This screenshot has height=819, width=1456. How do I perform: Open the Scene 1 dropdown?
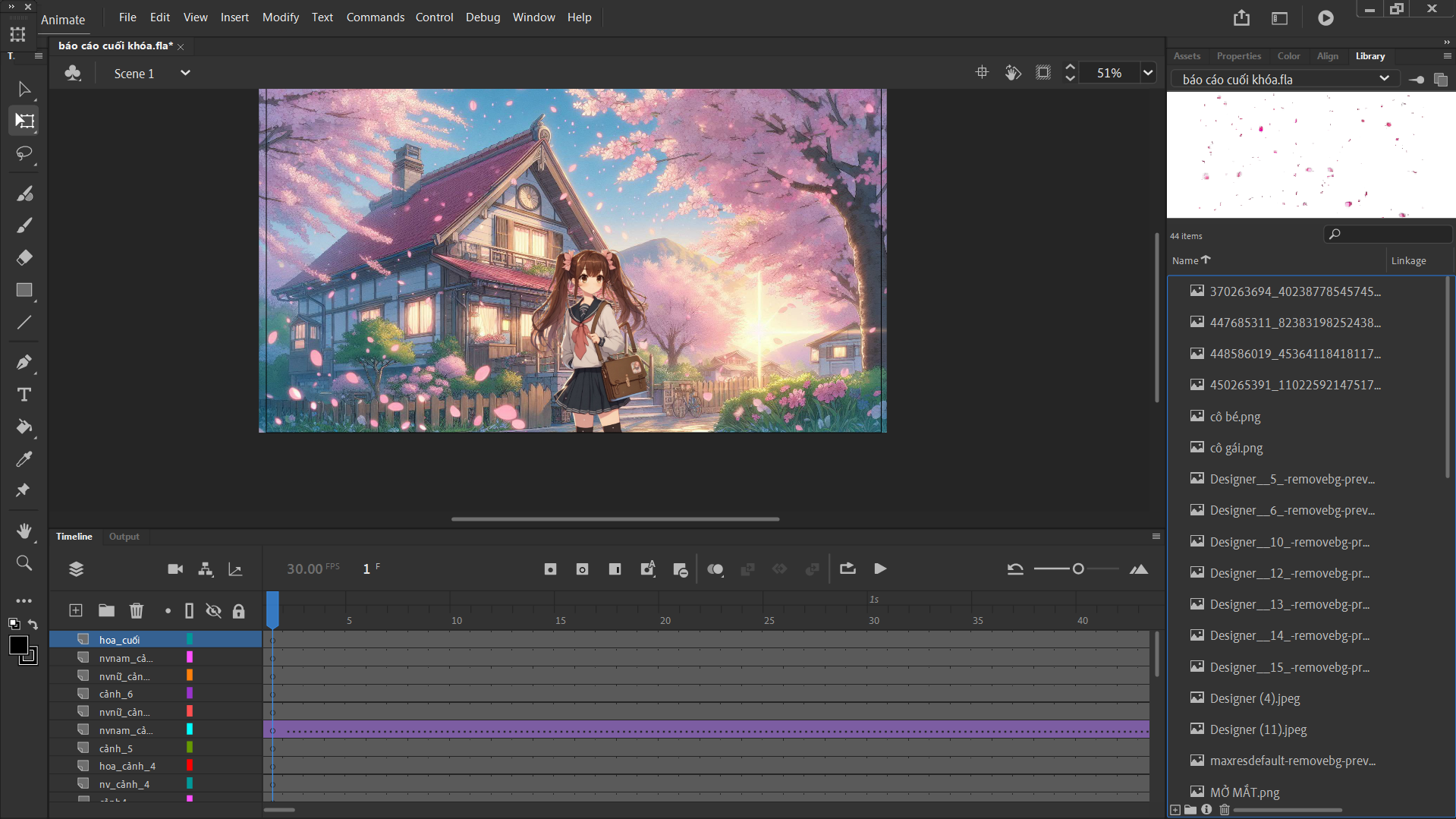184,74
